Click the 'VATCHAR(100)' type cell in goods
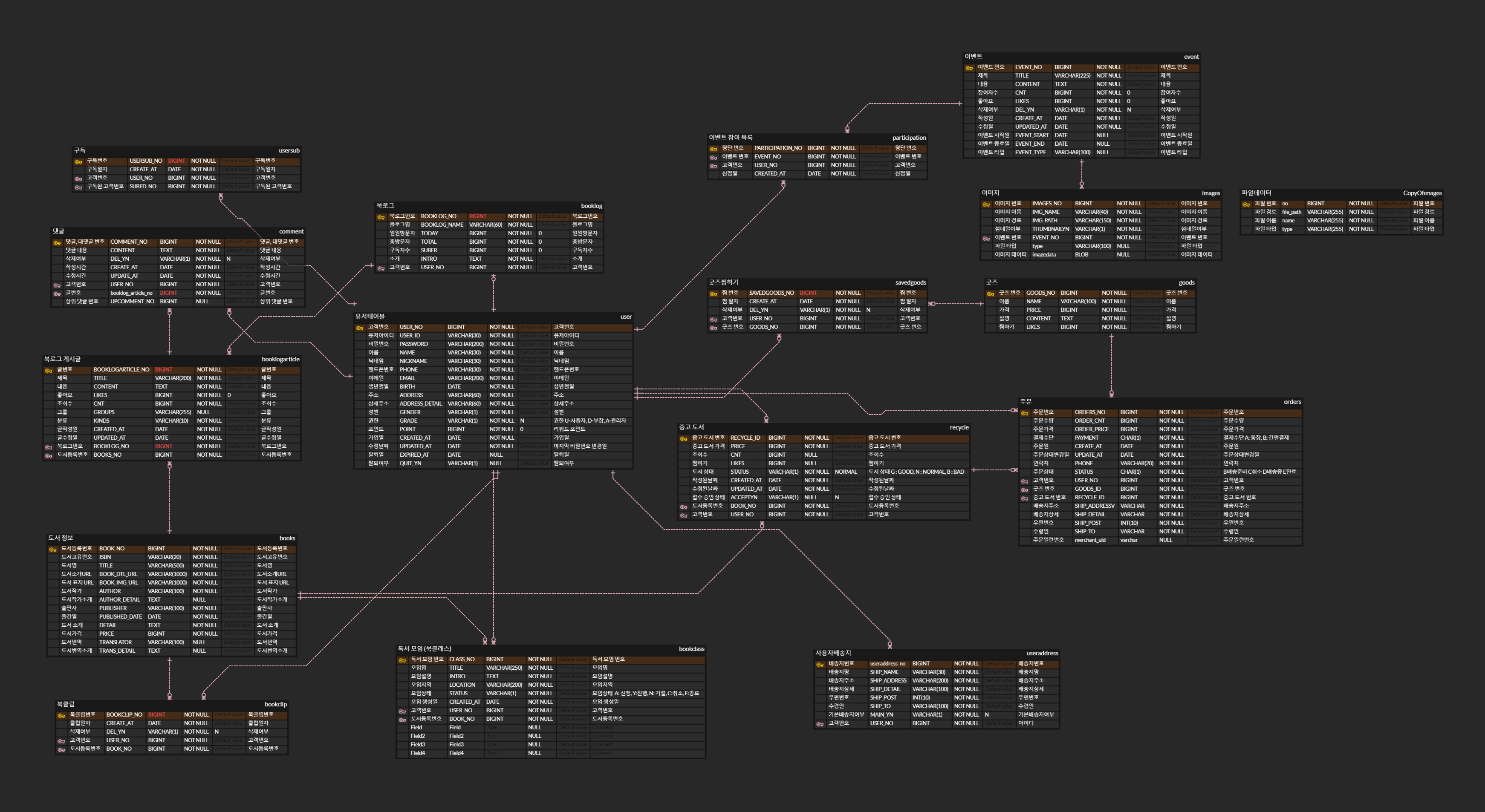The width and height of the screenshot is (1485, 812). tap(1078, 301)
